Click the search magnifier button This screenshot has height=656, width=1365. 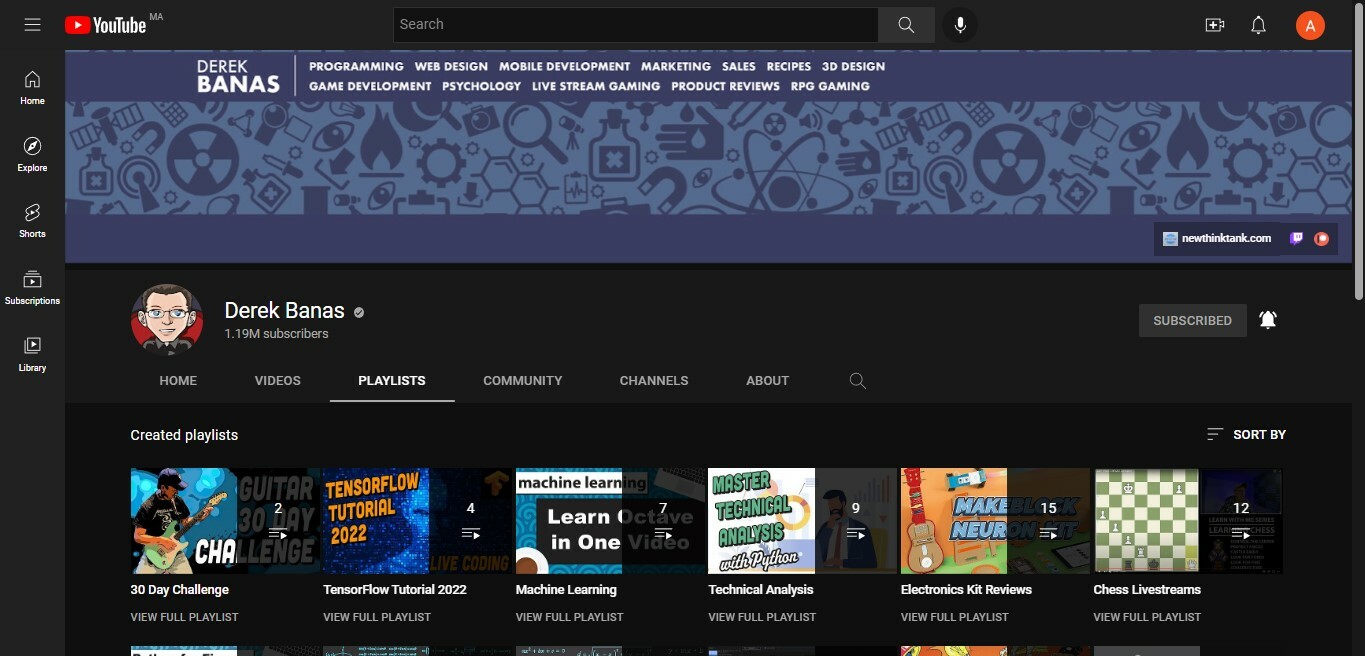click(906, 25)
